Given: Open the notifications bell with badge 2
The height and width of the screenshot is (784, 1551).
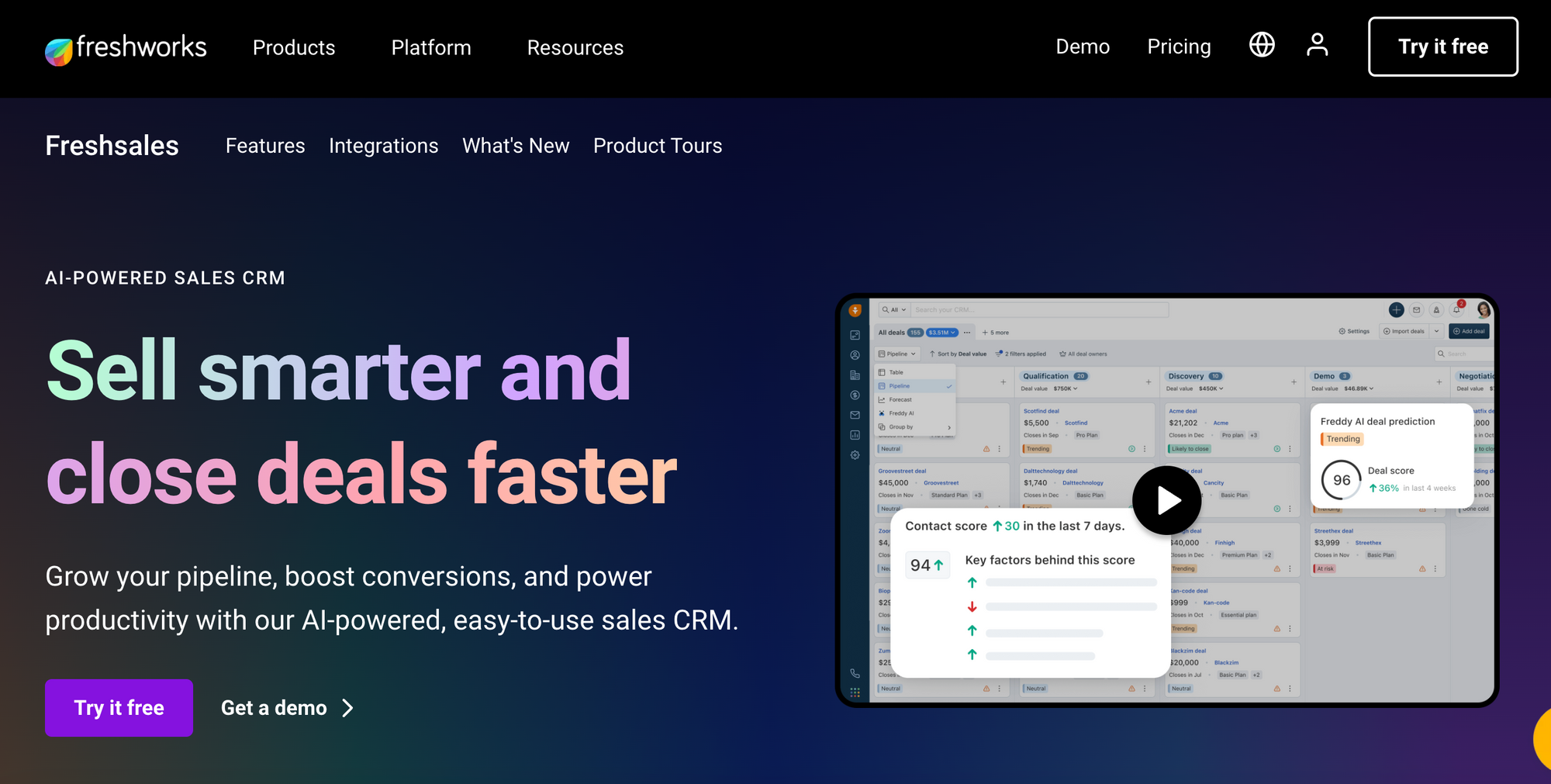Looking at the screenshot, I should 1457,309.
